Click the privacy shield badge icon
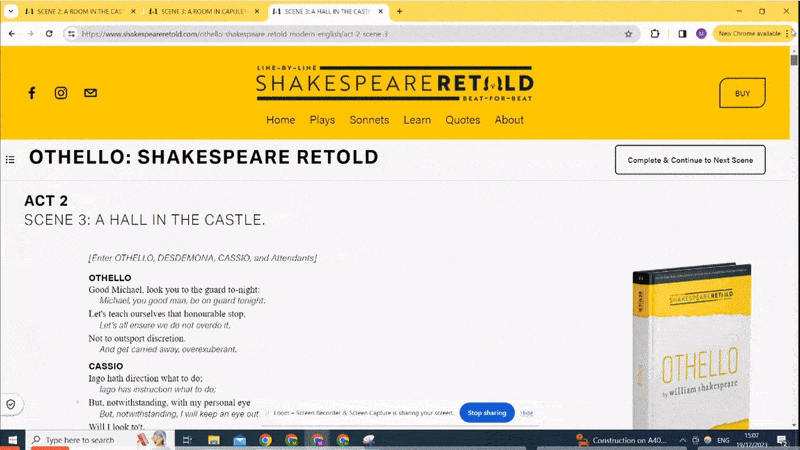Viewport: 800px width, 450px height. tap(11, 405)
